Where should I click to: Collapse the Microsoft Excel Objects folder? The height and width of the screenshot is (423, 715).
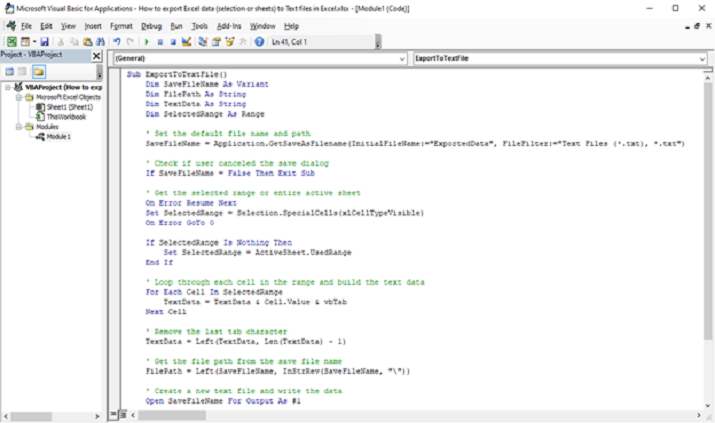(19, 97)
